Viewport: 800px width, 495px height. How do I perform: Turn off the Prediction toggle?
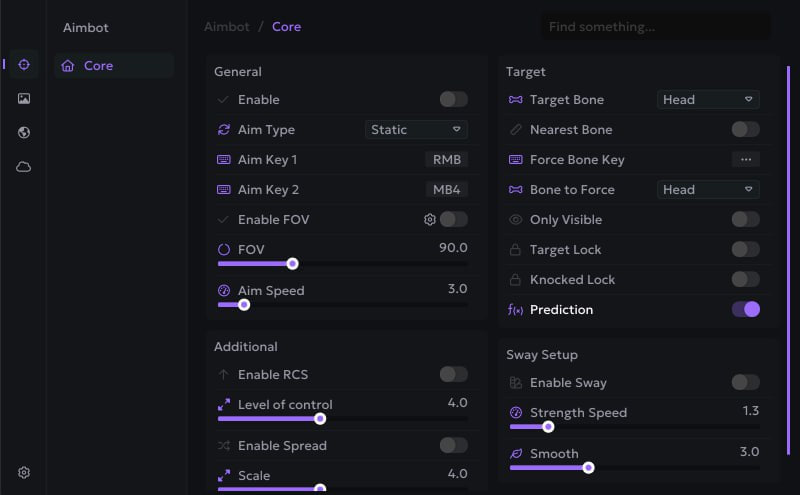pyautogui.click(x=745, y=310)
